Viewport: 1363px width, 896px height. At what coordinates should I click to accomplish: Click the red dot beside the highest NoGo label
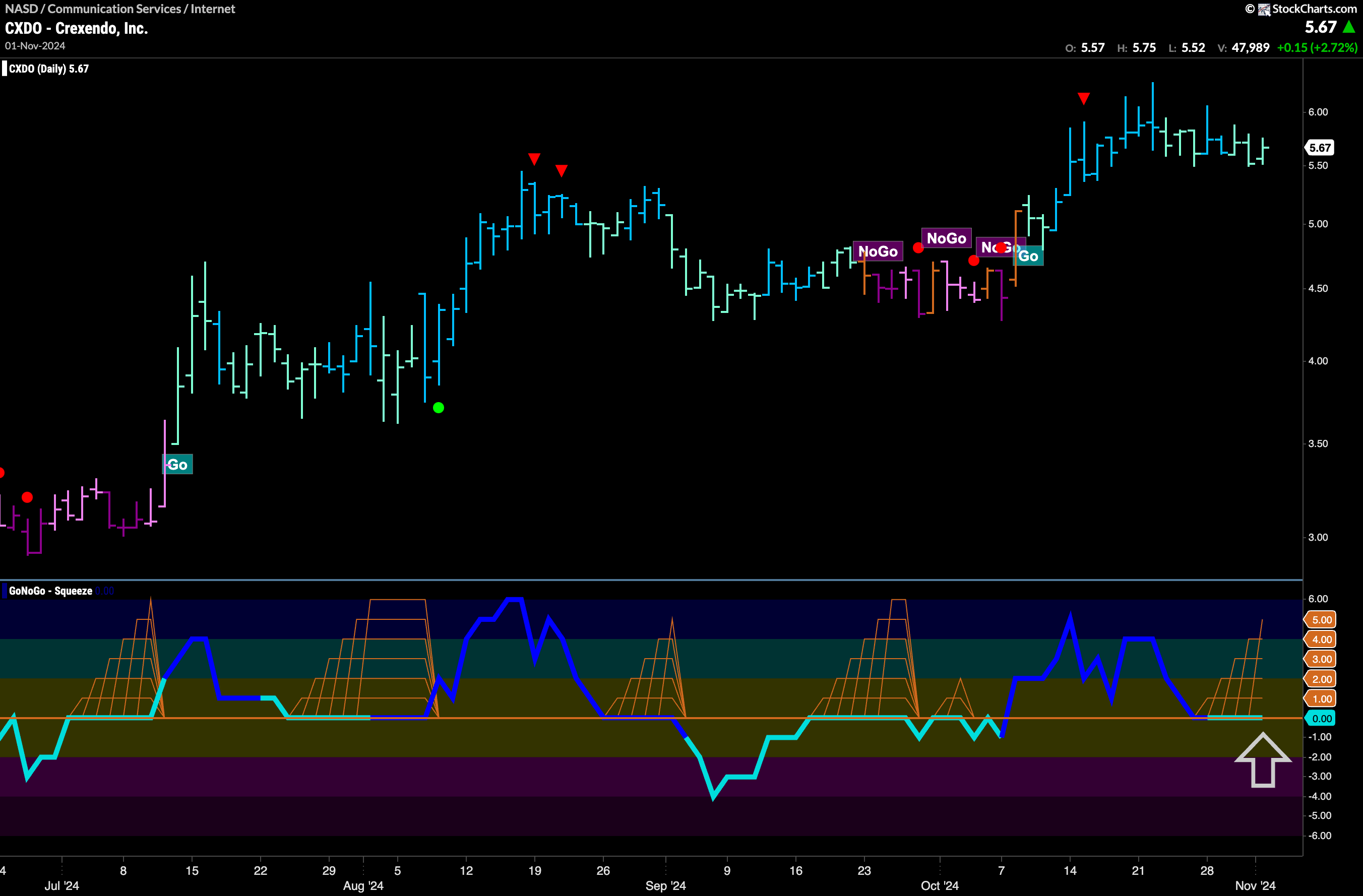(x=918, y=248)
